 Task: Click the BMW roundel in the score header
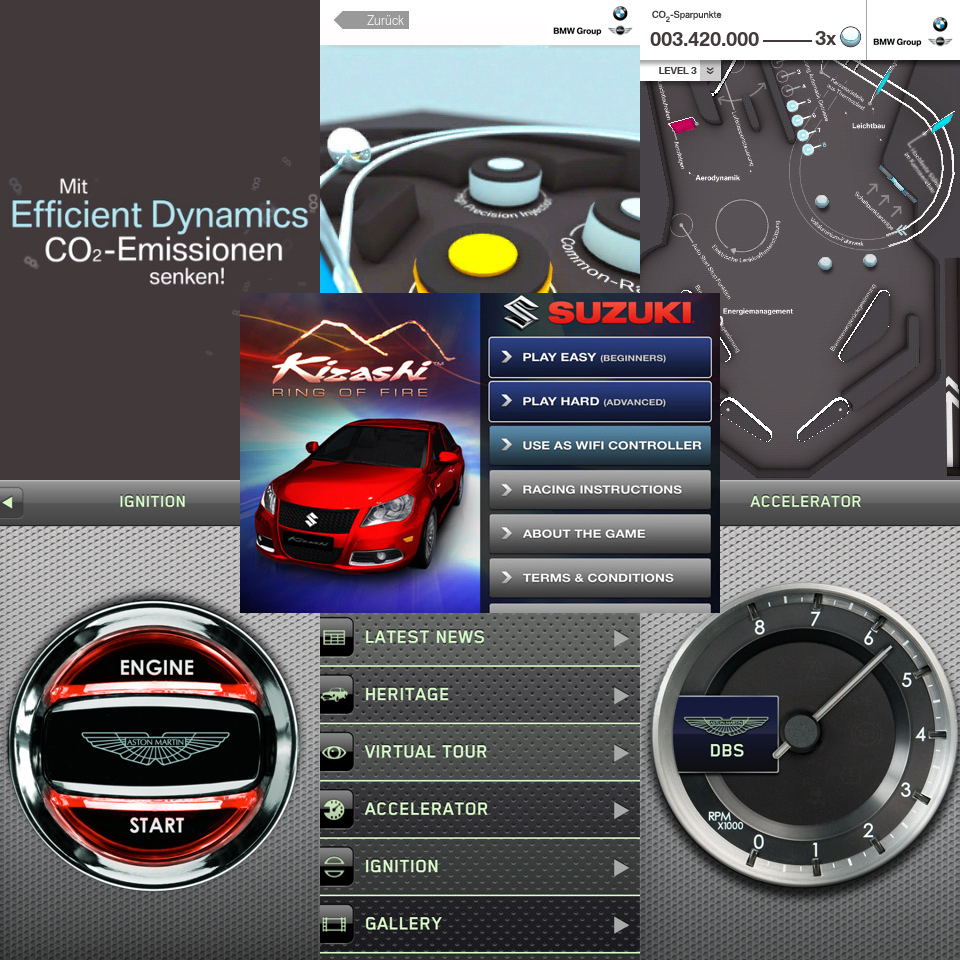[940, 24]
